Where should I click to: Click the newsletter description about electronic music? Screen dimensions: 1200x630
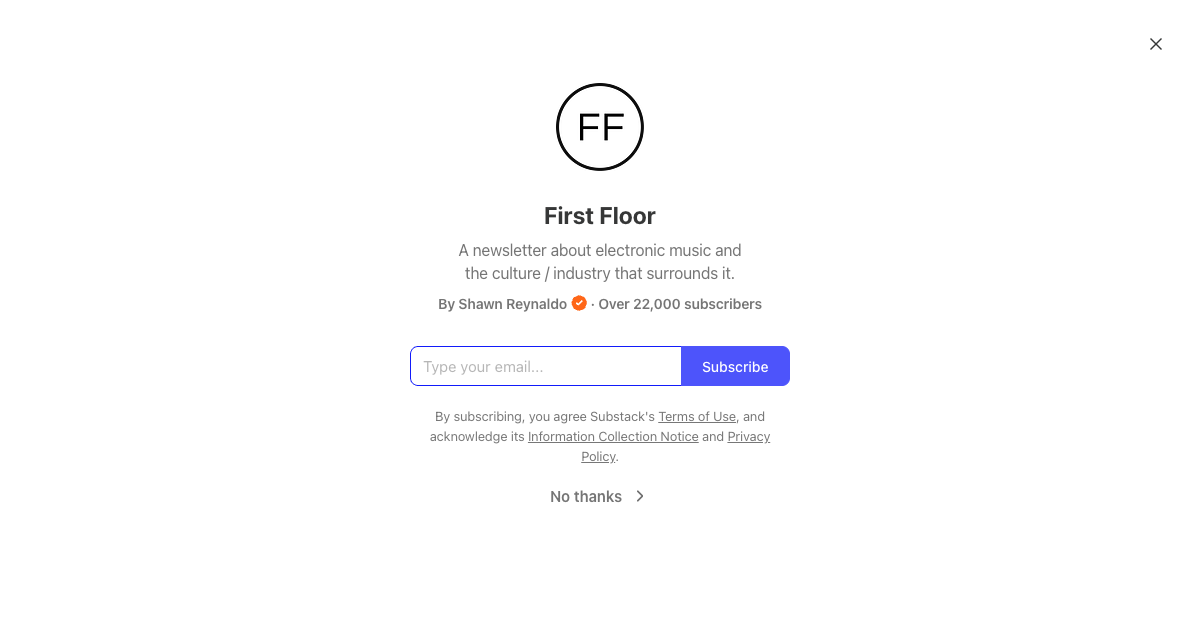600,261
